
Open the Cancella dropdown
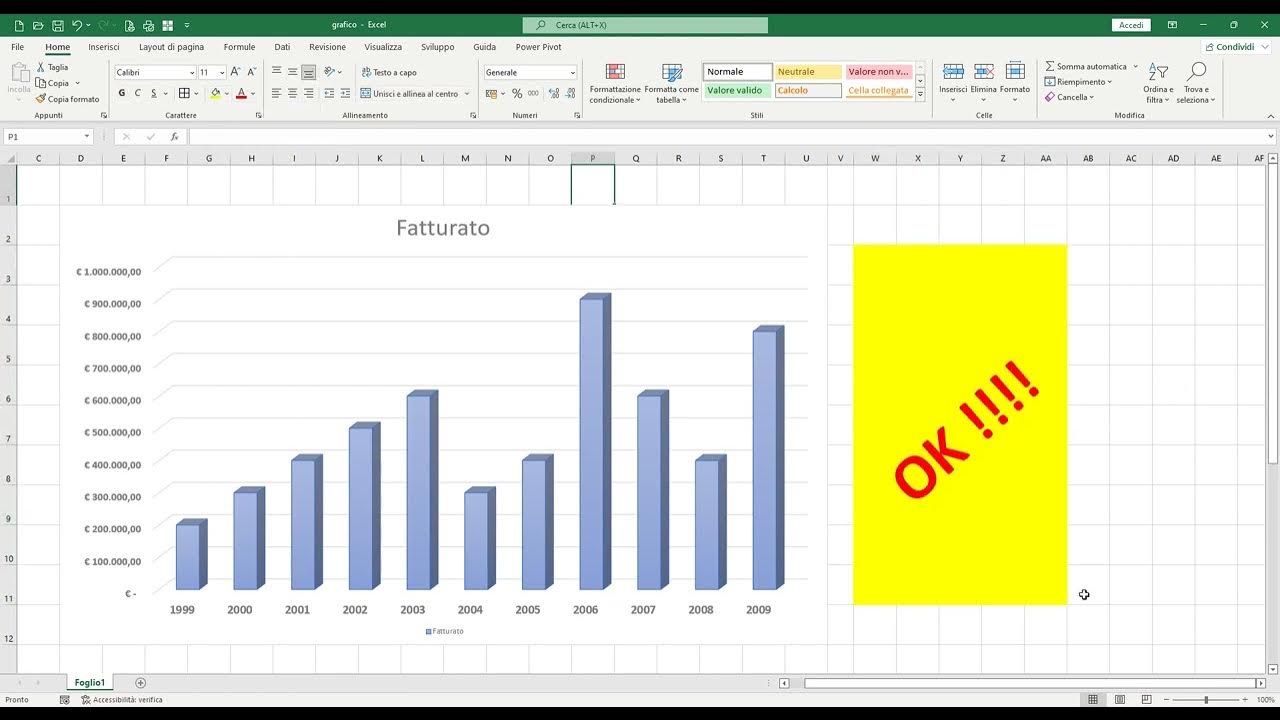coord(1070,97)
